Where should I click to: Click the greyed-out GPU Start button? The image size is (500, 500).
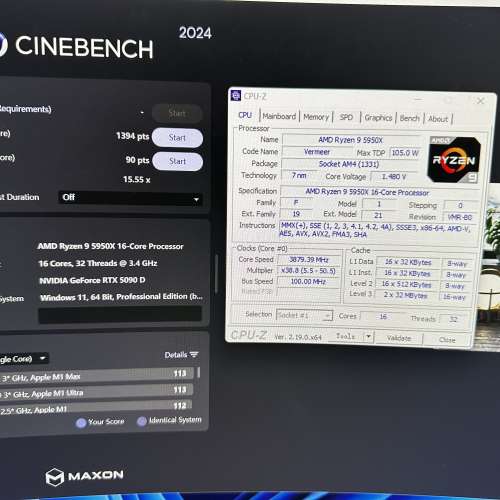(177, 113)
